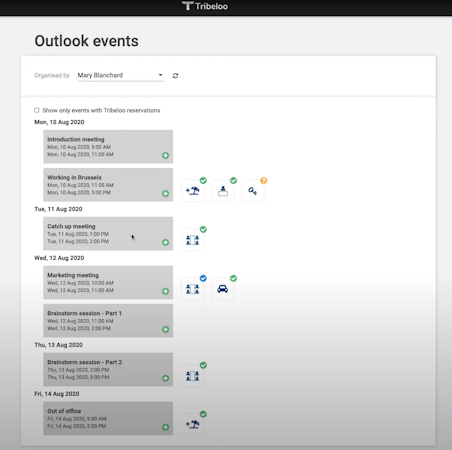The height and width of the screenshot is (450, 452).
Task: Open meeting room icon for Marketing meeting
Action: [x=193, y=289]
